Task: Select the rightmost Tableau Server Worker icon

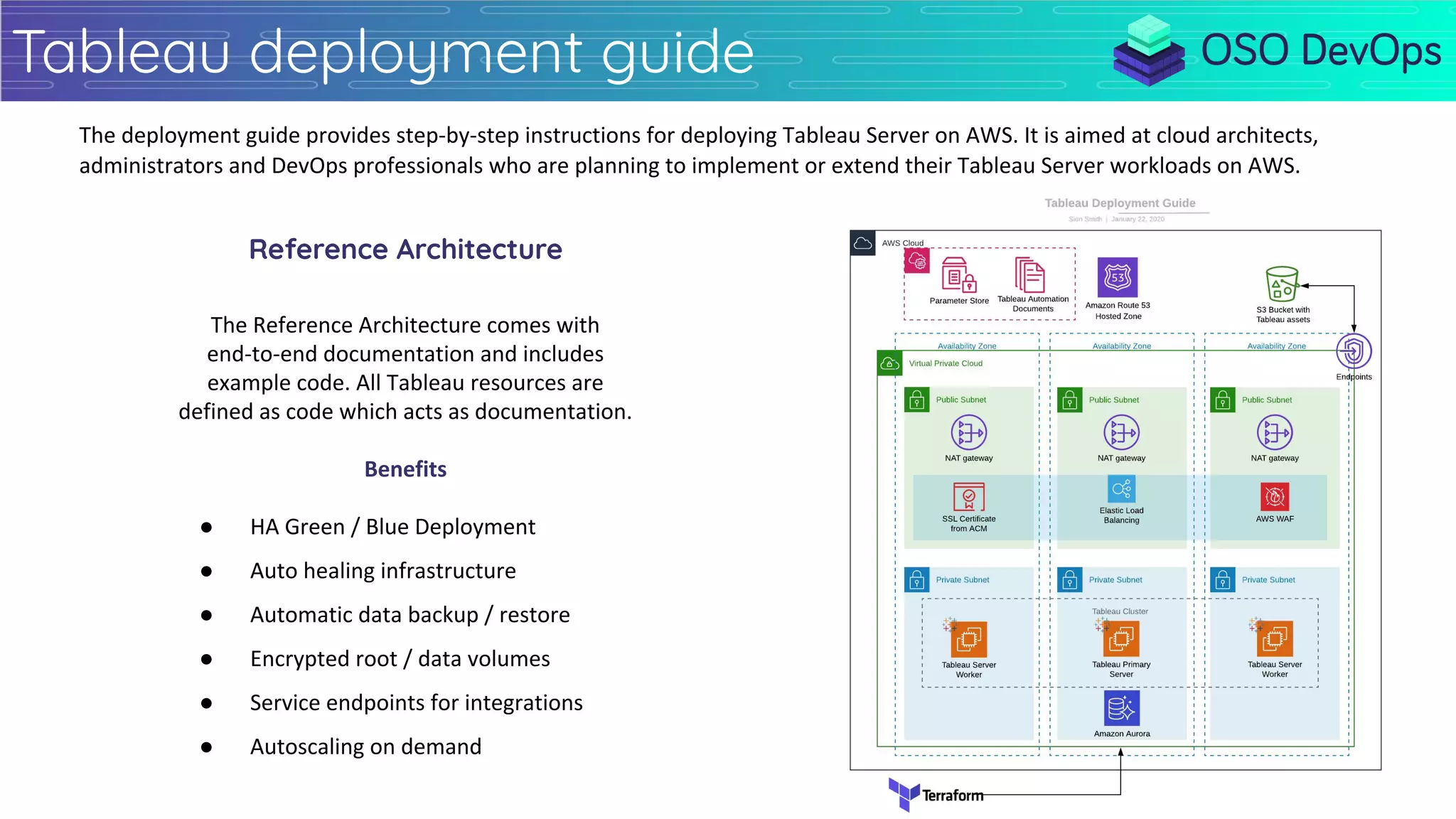Action: point(1274,638)
